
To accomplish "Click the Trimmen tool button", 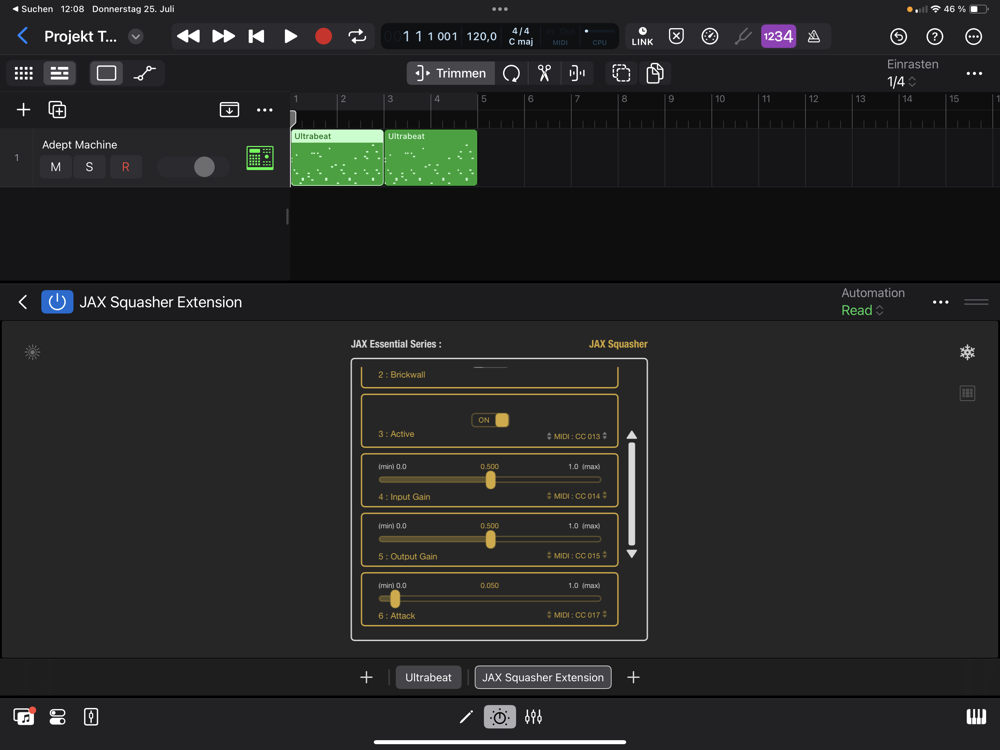I will pyautogui.click(x=451, y=73).
